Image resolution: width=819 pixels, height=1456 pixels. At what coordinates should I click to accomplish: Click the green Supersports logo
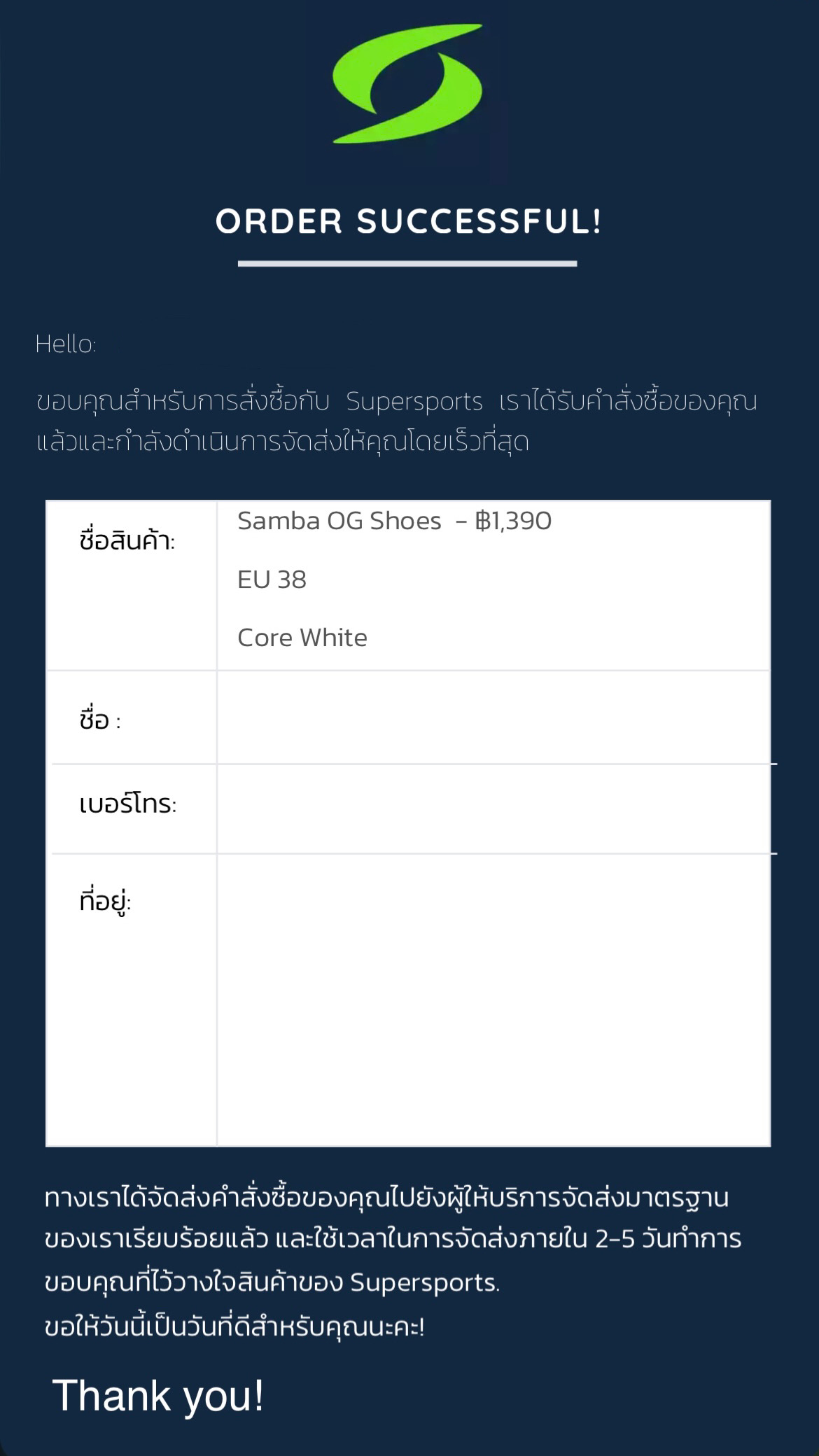click(407, 84)
